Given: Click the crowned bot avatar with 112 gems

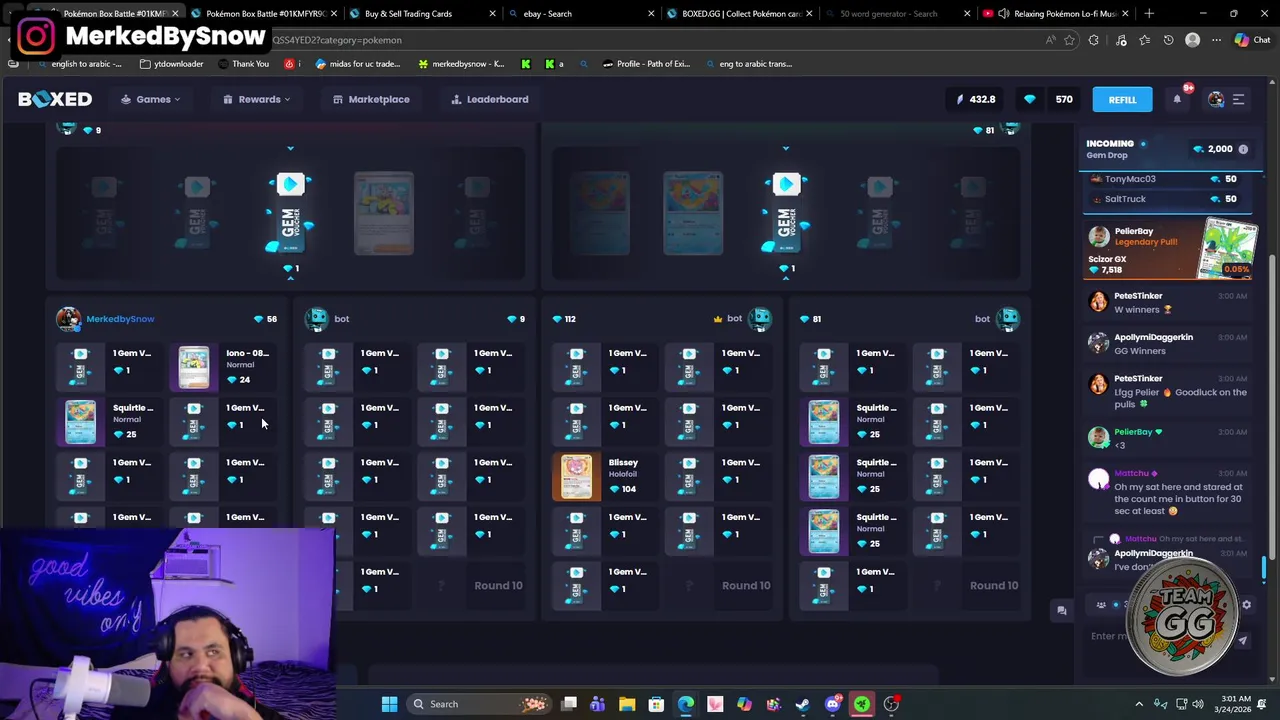Looking at the screenshot, I should point(760,319).
